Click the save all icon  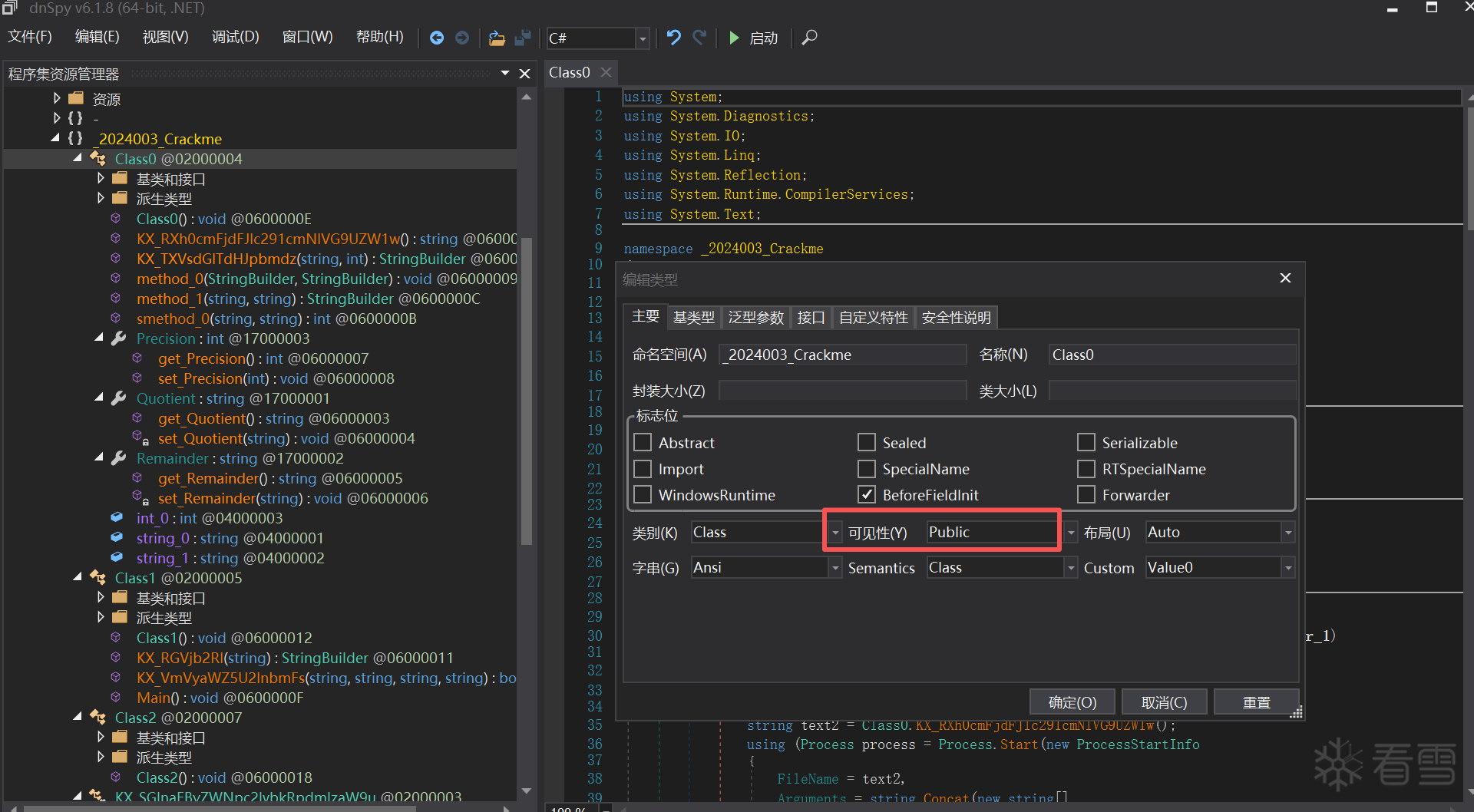524,38
